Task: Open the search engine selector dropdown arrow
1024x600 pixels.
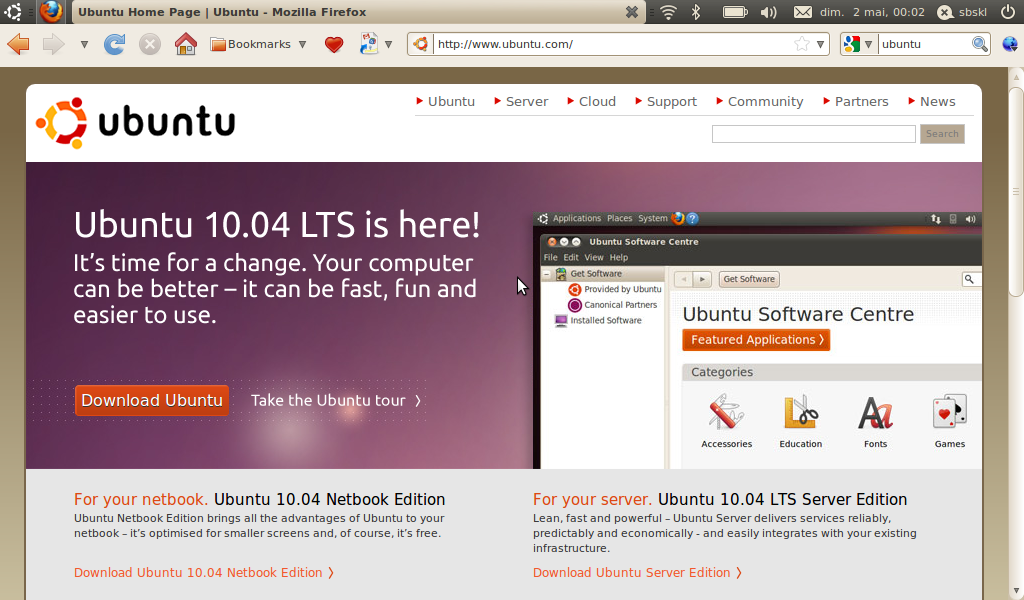Action: pyautogui.click(x=869, y=44)
